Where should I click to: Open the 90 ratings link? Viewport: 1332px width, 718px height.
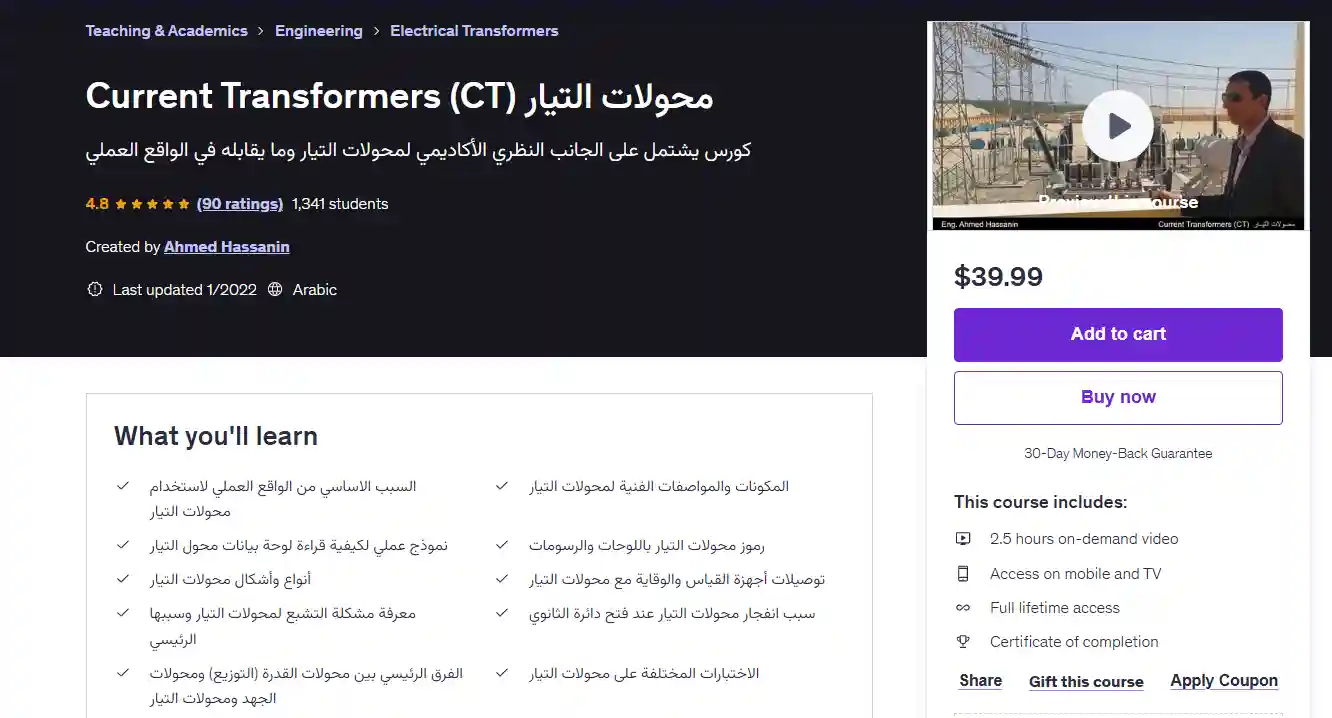click(240, 204)
